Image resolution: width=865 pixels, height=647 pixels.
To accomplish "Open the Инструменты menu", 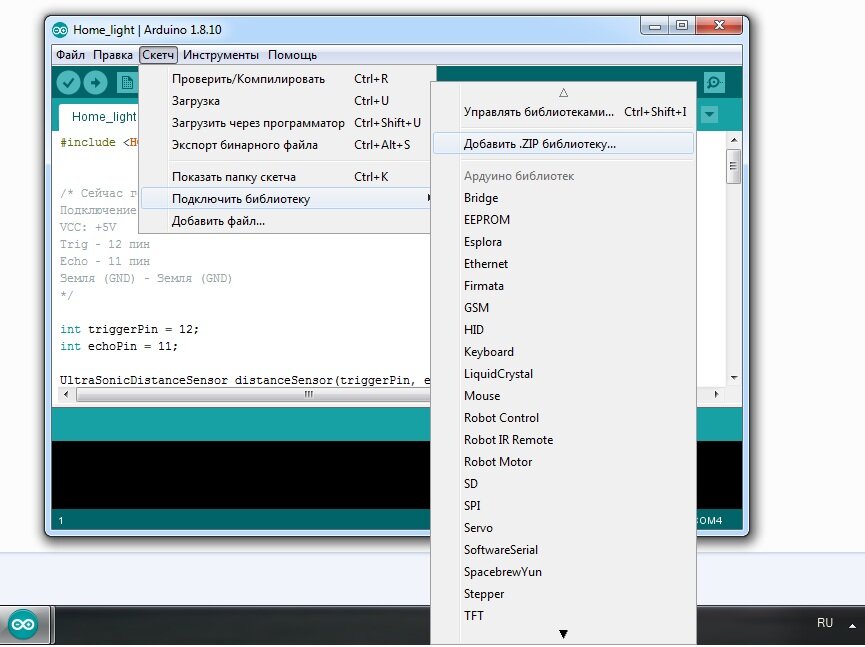I will coord(221,55).
